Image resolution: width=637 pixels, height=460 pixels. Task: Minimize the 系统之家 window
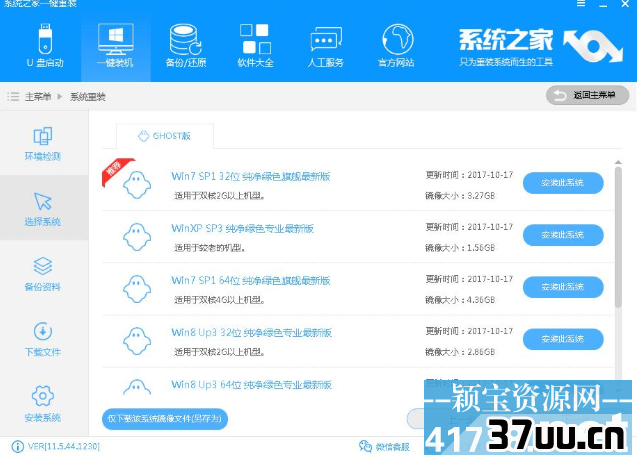coord(603,4)
